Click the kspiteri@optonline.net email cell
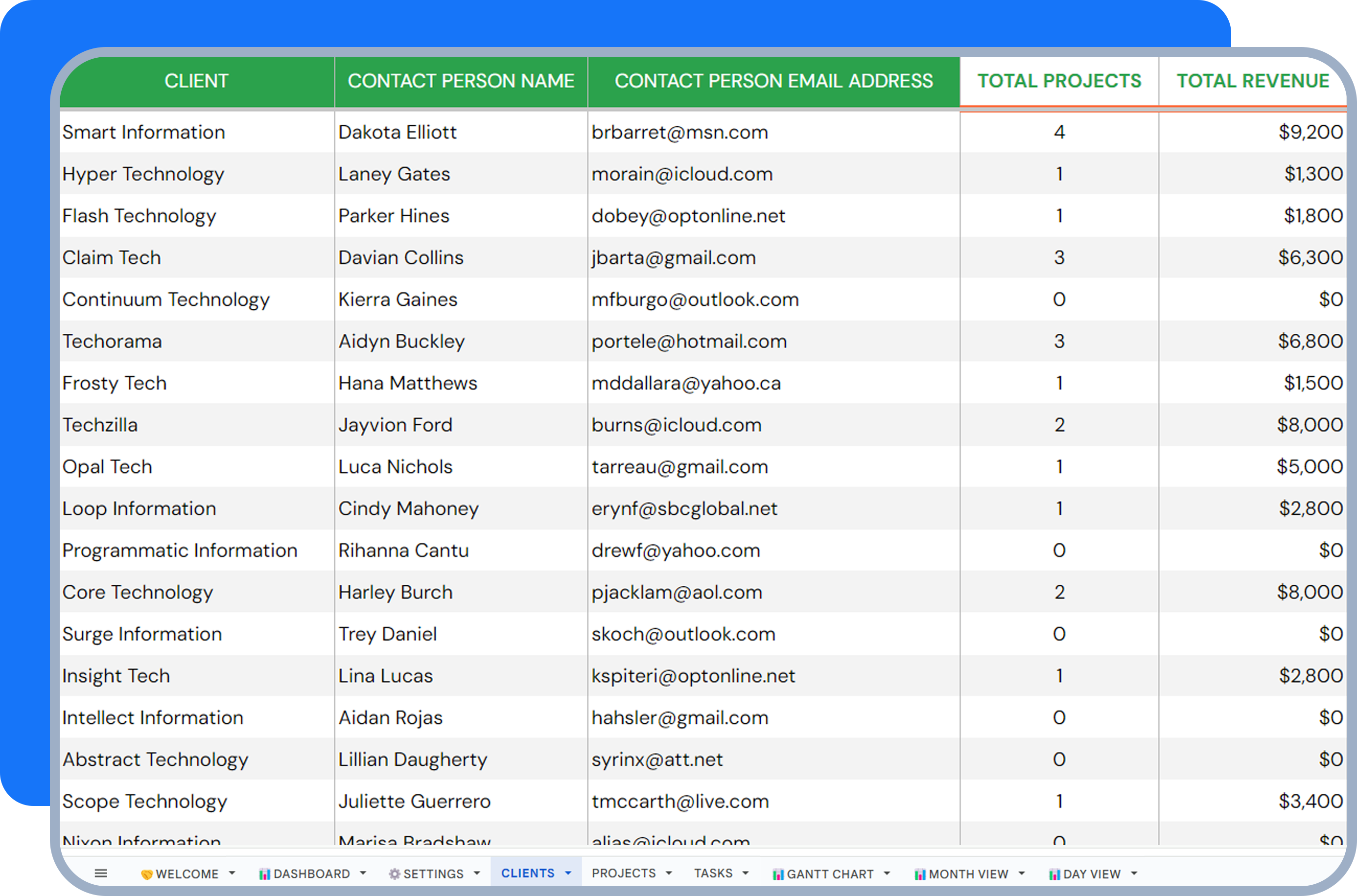The width and height of the screenshot is (1357, 896). pos(773,675)
